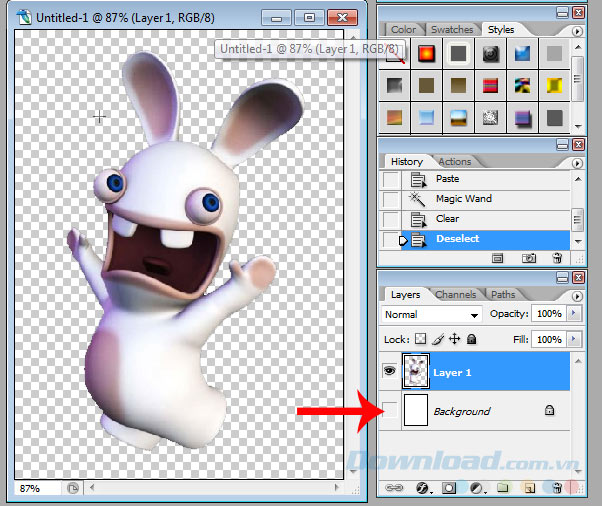Click the lock position (move) icon
602x506 pixels.
tap(454, 340)
